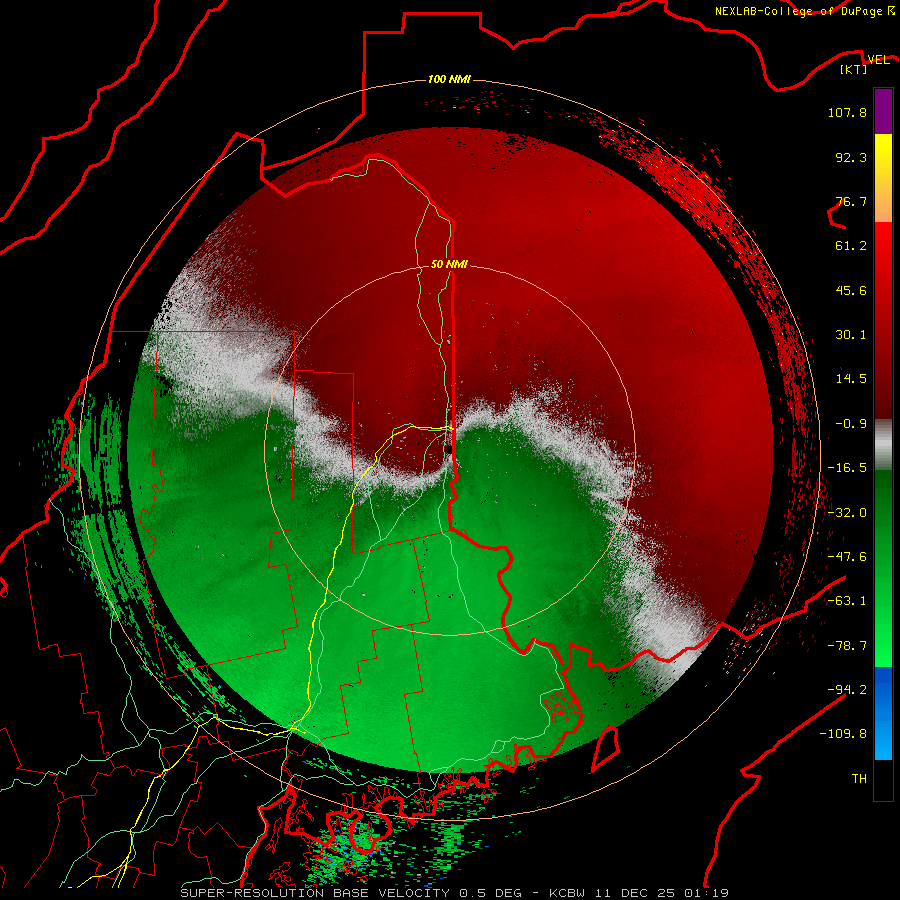Click the 14.5 velocity scale value
Viewport: 900px width, 900px height.
(x=851, y=379)
